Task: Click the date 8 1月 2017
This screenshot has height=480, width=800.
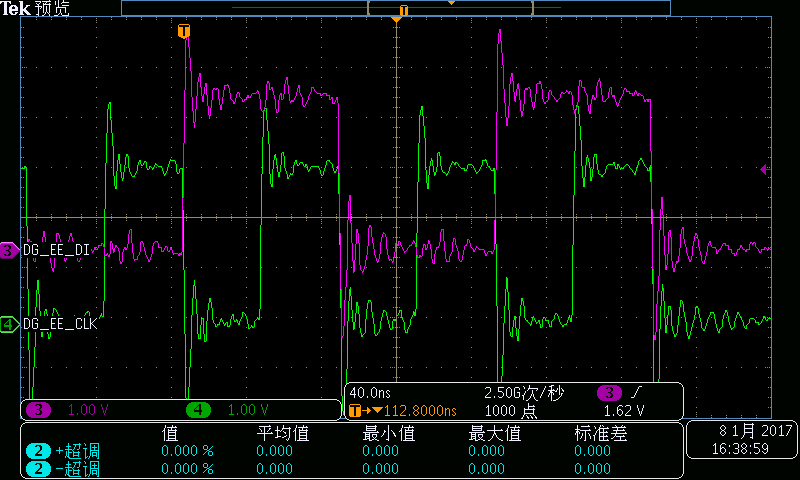Action: pos(756,431)
